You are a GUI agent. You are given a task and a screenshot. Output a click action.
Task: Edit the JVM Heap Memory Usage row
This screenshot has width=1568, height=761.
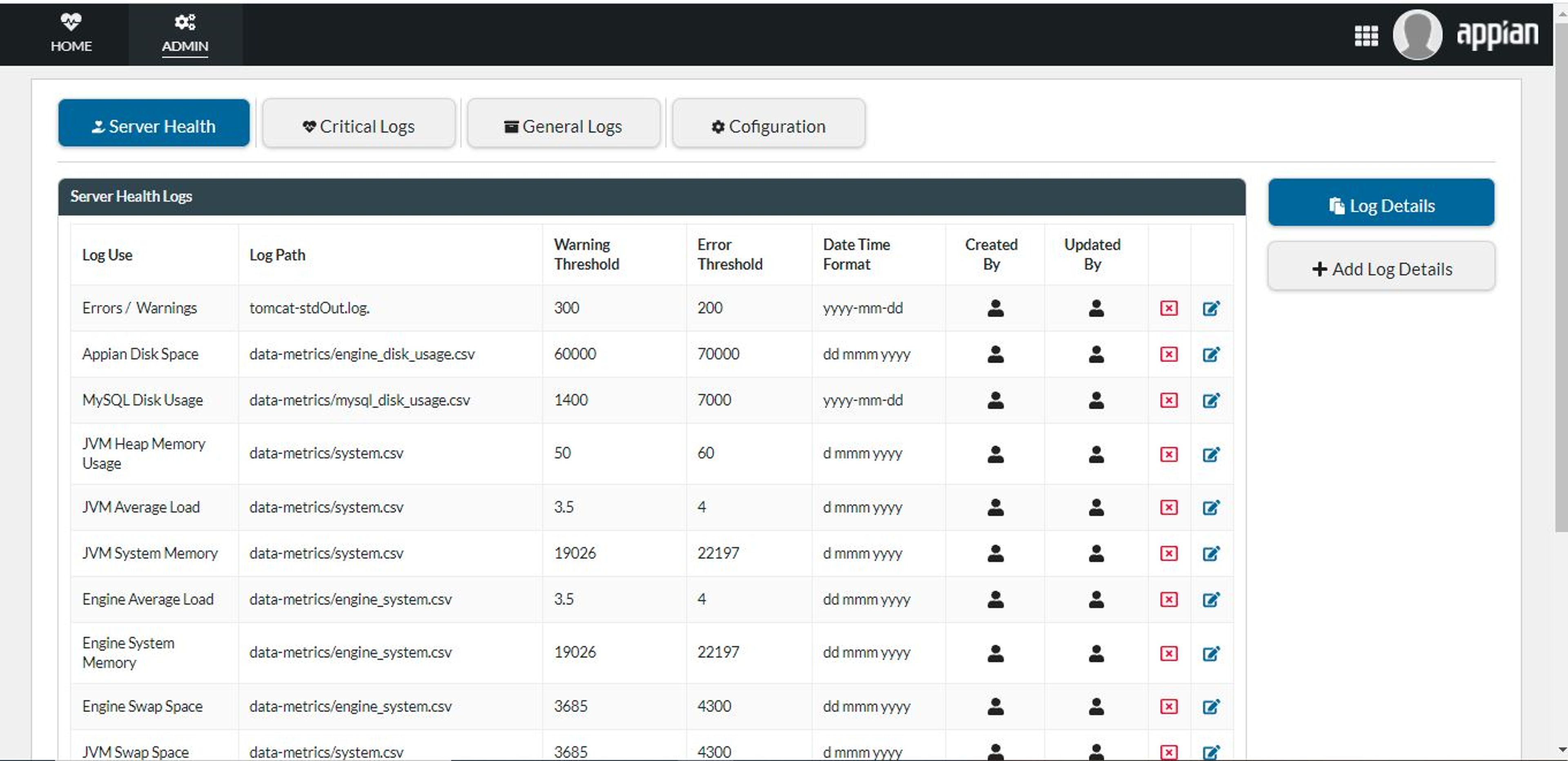coord(1211,454)
